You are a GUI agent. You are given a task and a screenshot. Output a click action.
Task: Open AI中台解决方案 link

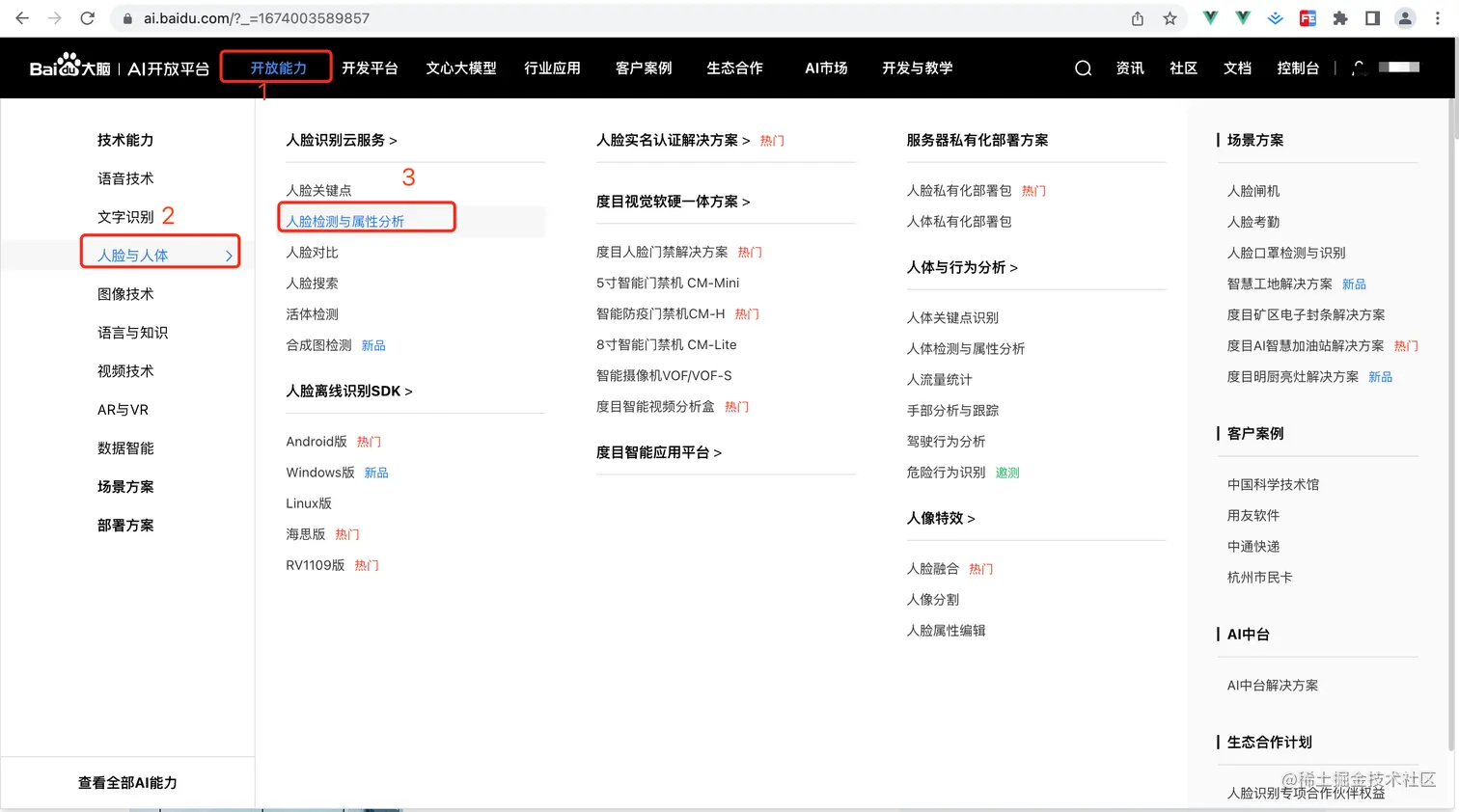(x=1273, y=685)
